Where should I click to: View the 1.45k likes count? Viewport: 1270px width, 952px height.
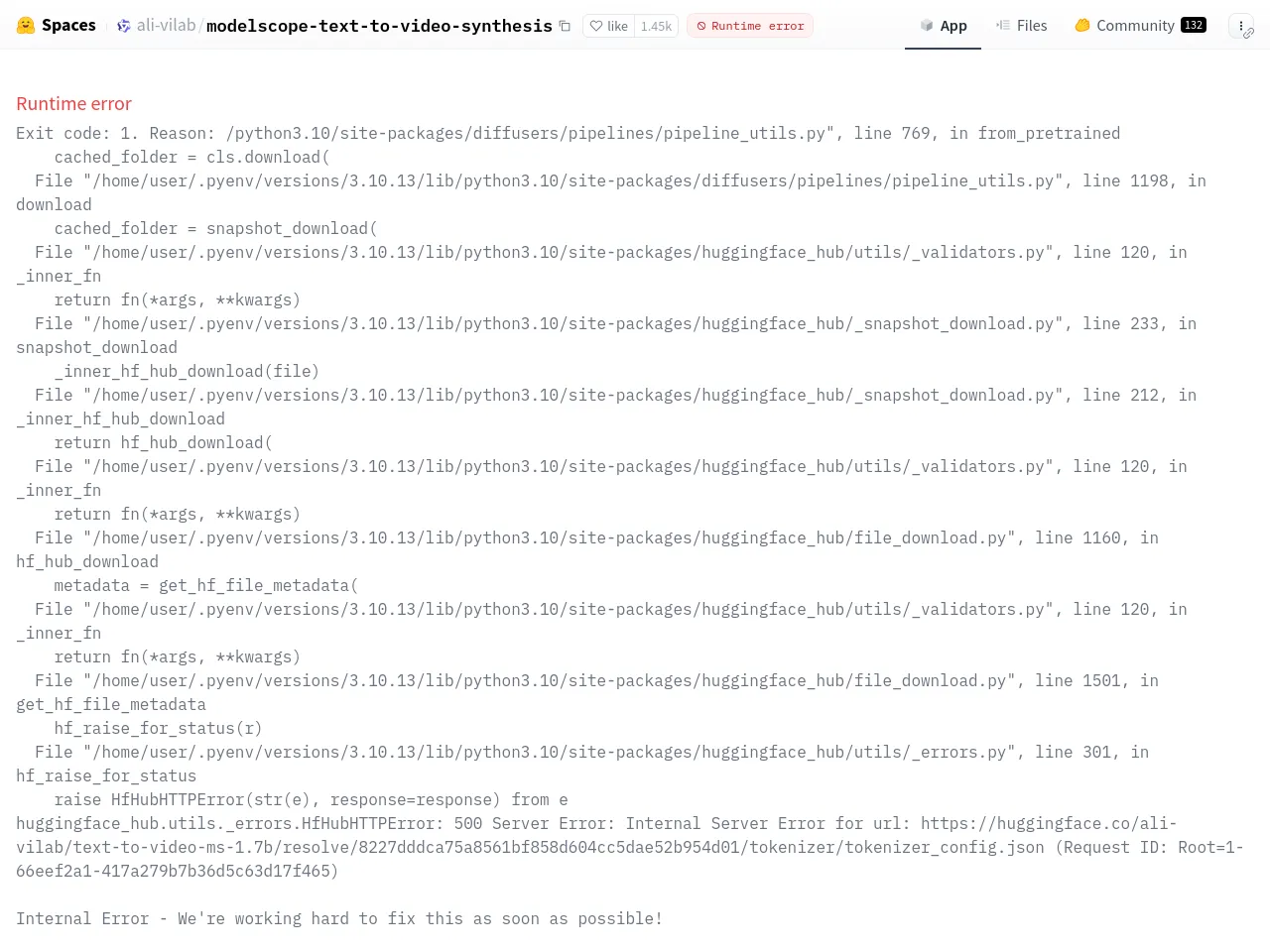(656, 26)
